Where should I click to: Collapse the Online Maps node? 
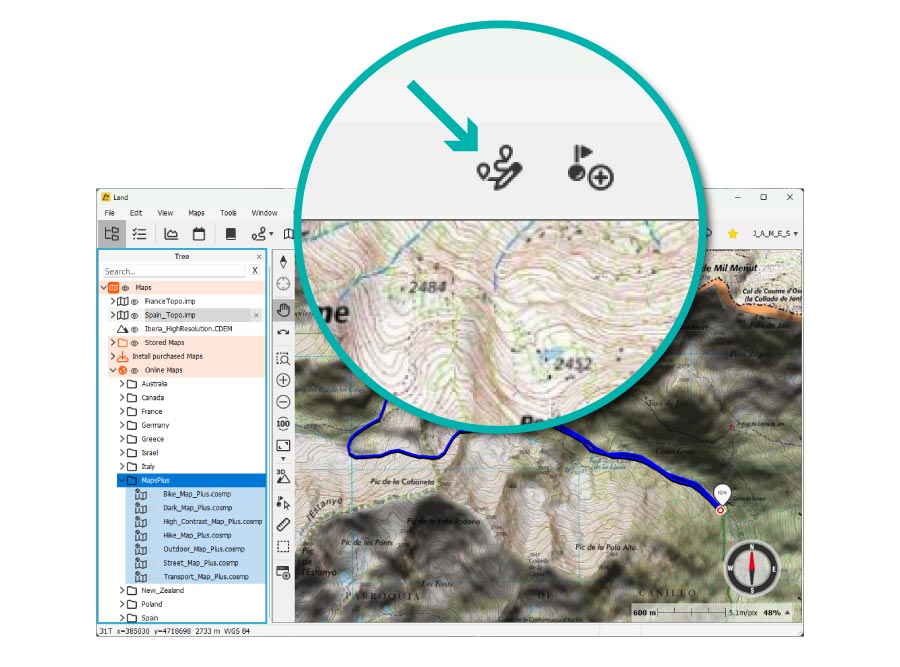click(112, 370)
